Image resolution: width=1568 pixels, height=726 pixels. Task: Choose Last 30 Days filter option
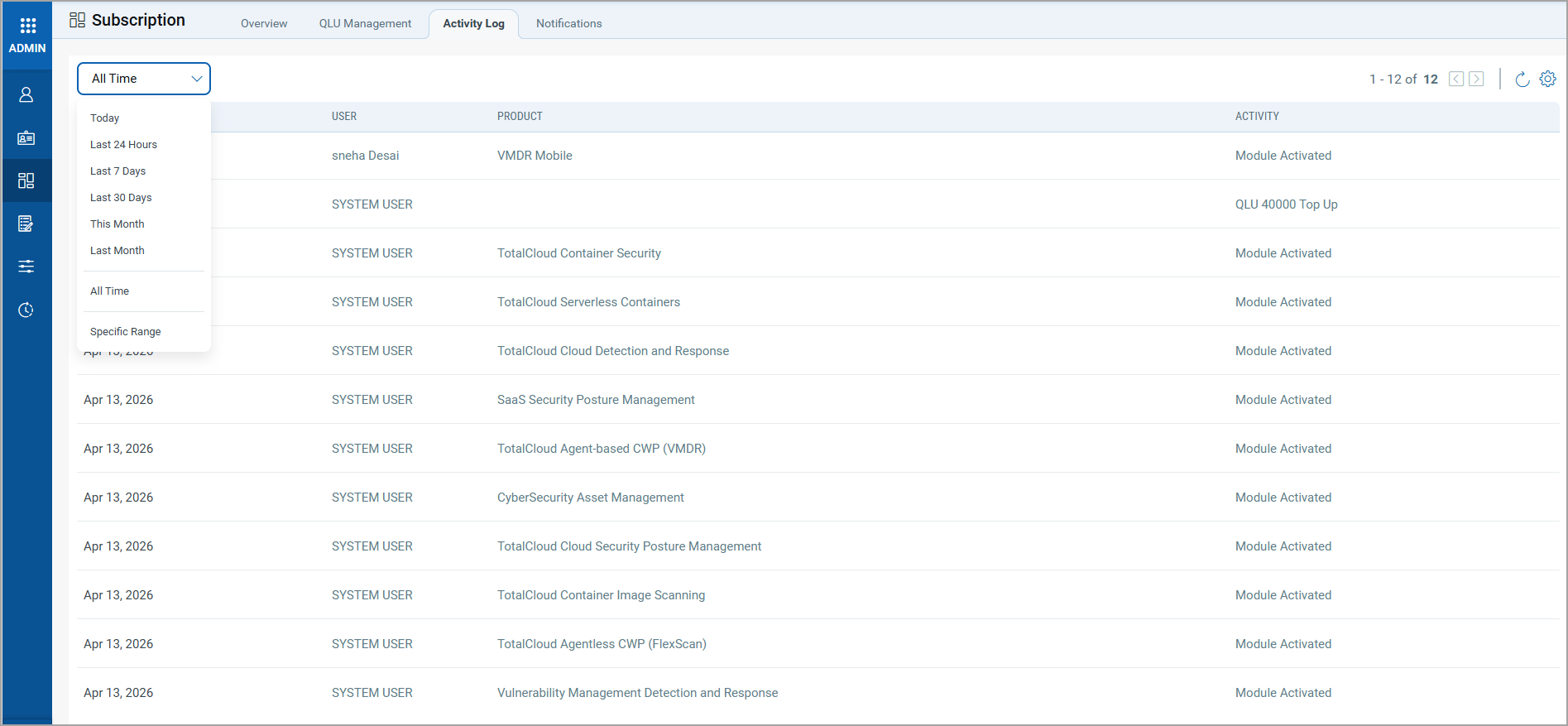coord(121,198)
